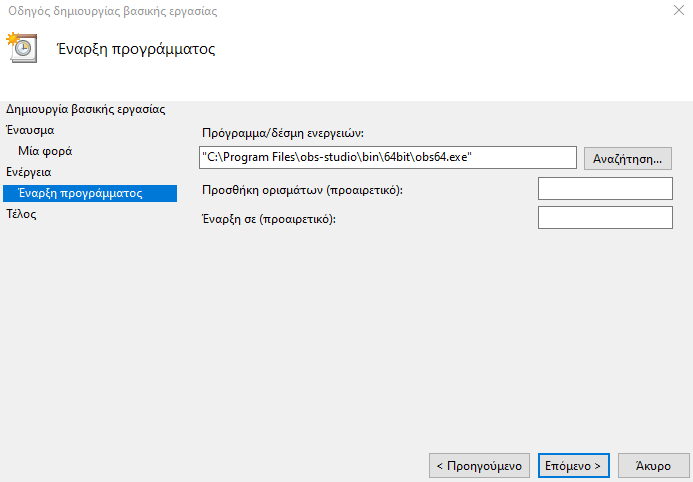
Task: Go back with Προηγούμενο button
Action: coord(479,466)
